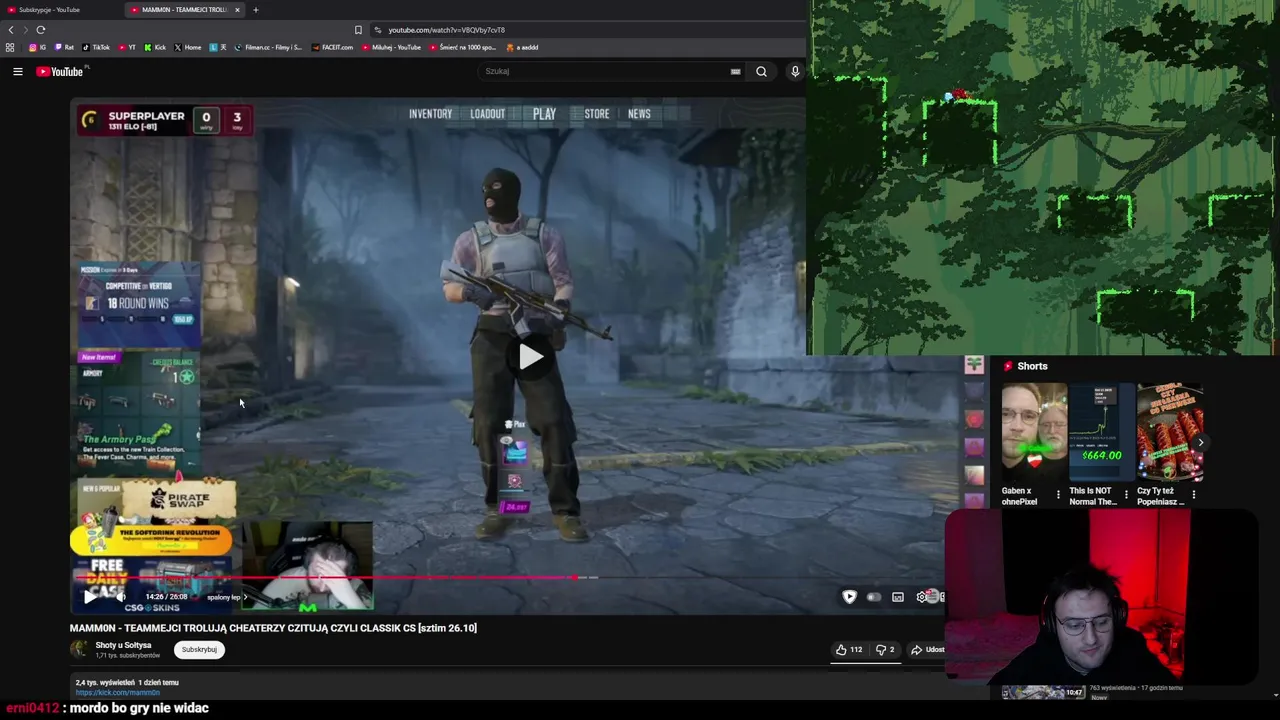Show next shorts with the right chevron
The width and height of the screenshot is (1280, 720).
(1201, 442)
